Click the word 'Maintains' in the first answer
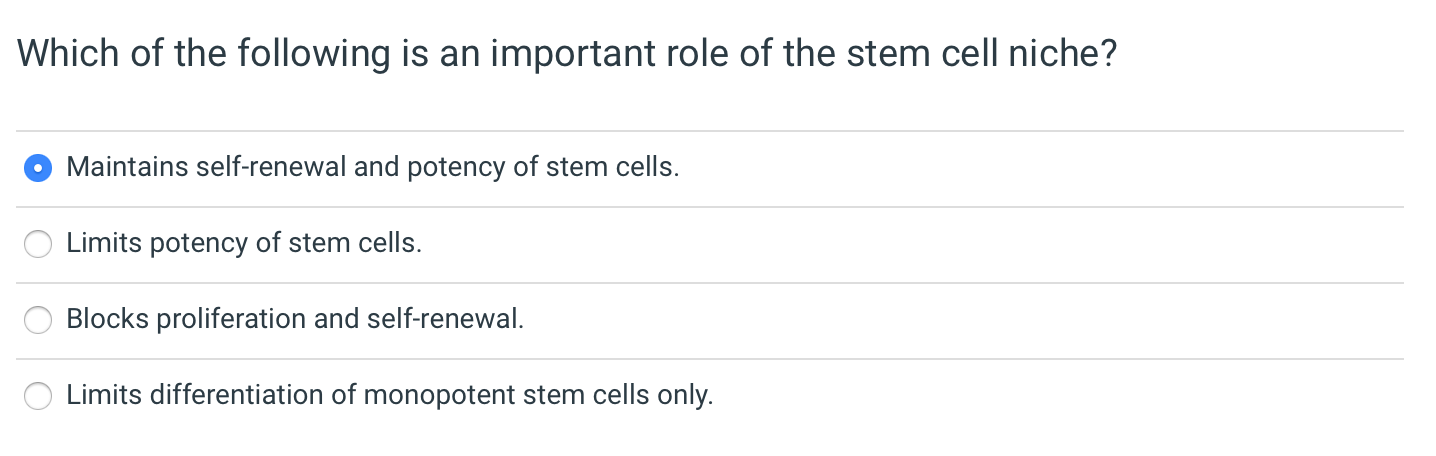Viewport: 1436px width, 456px height. [x=127, y=167]
